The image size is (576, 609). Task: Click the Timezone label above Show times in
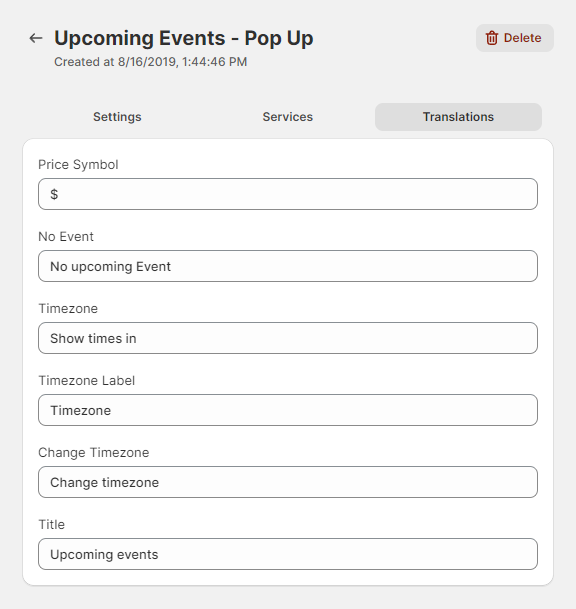click(68, 308)
